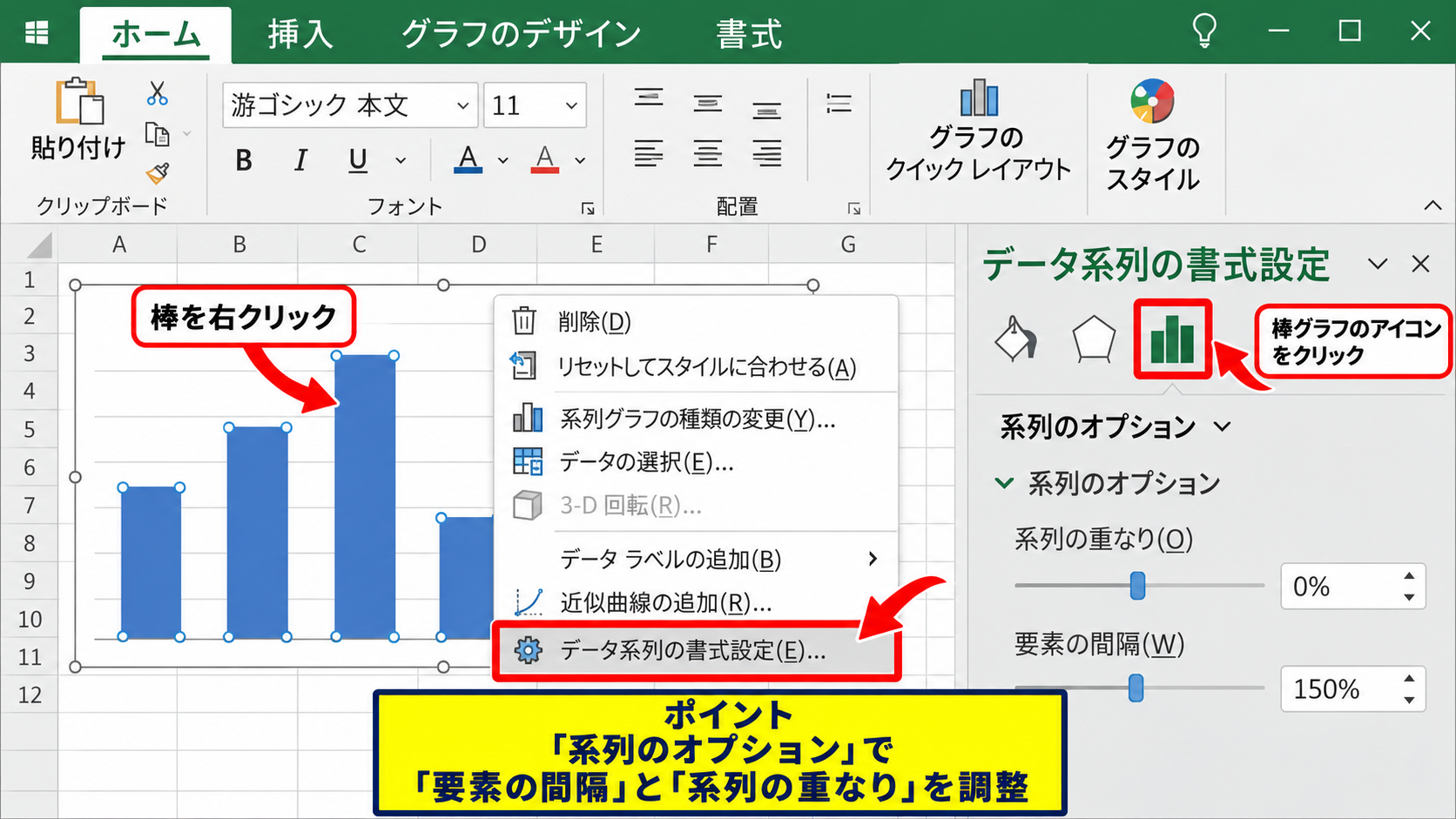This screenshot has width=1456, height=819.
Task: Open the underline style dropdown arrow
Action: pyautogui.click(x=401, y=160)
